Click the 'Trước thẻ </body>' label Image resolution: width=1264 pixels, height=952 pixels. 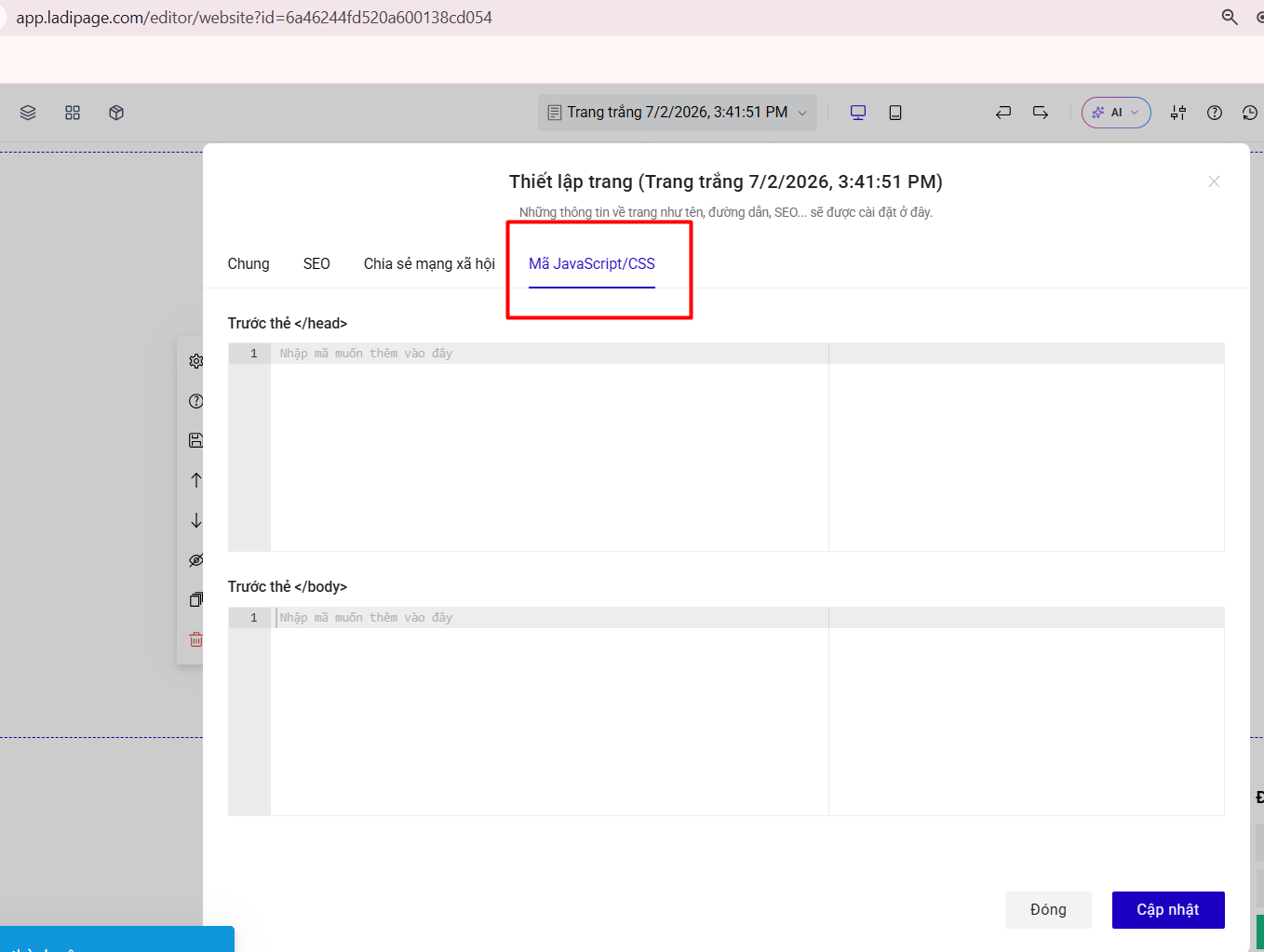click(x=288, y=587)
